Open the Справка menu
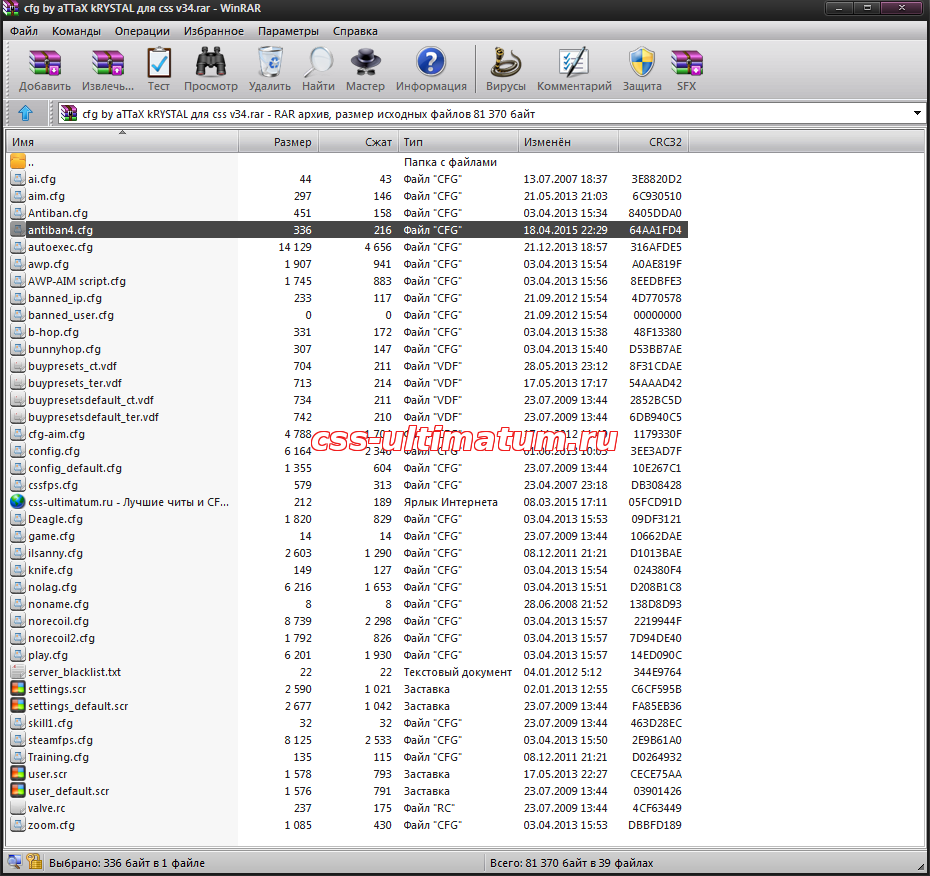930x876 pixels. pyautogui.click(x=355, y=31)
